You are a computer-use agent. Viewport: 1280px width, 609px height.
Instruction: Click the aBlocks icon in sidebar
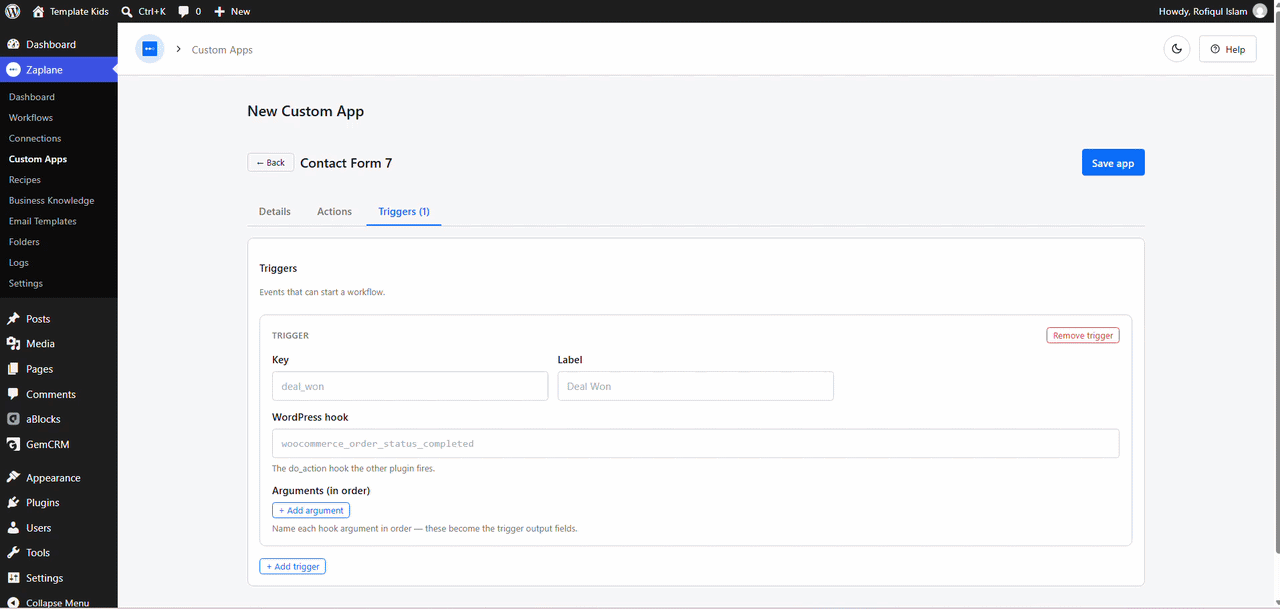(13, 419)
